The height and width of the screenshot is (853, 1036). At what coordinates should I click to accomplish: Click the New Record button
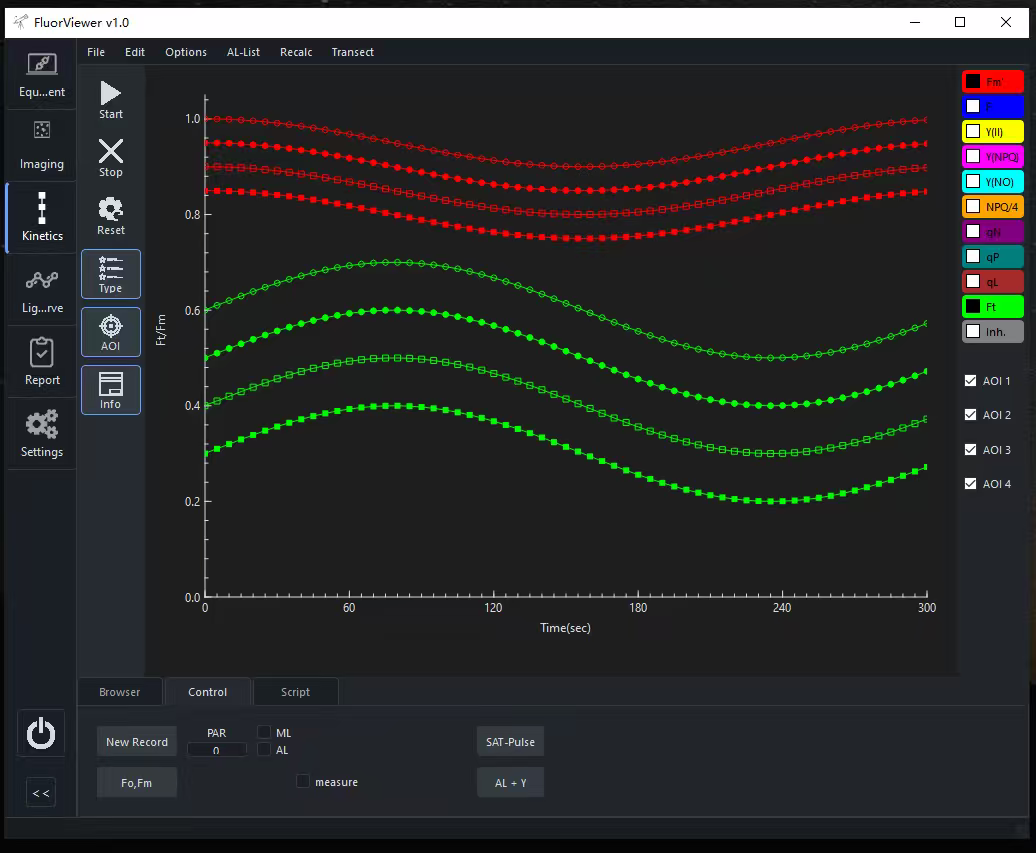click(137, 742)
